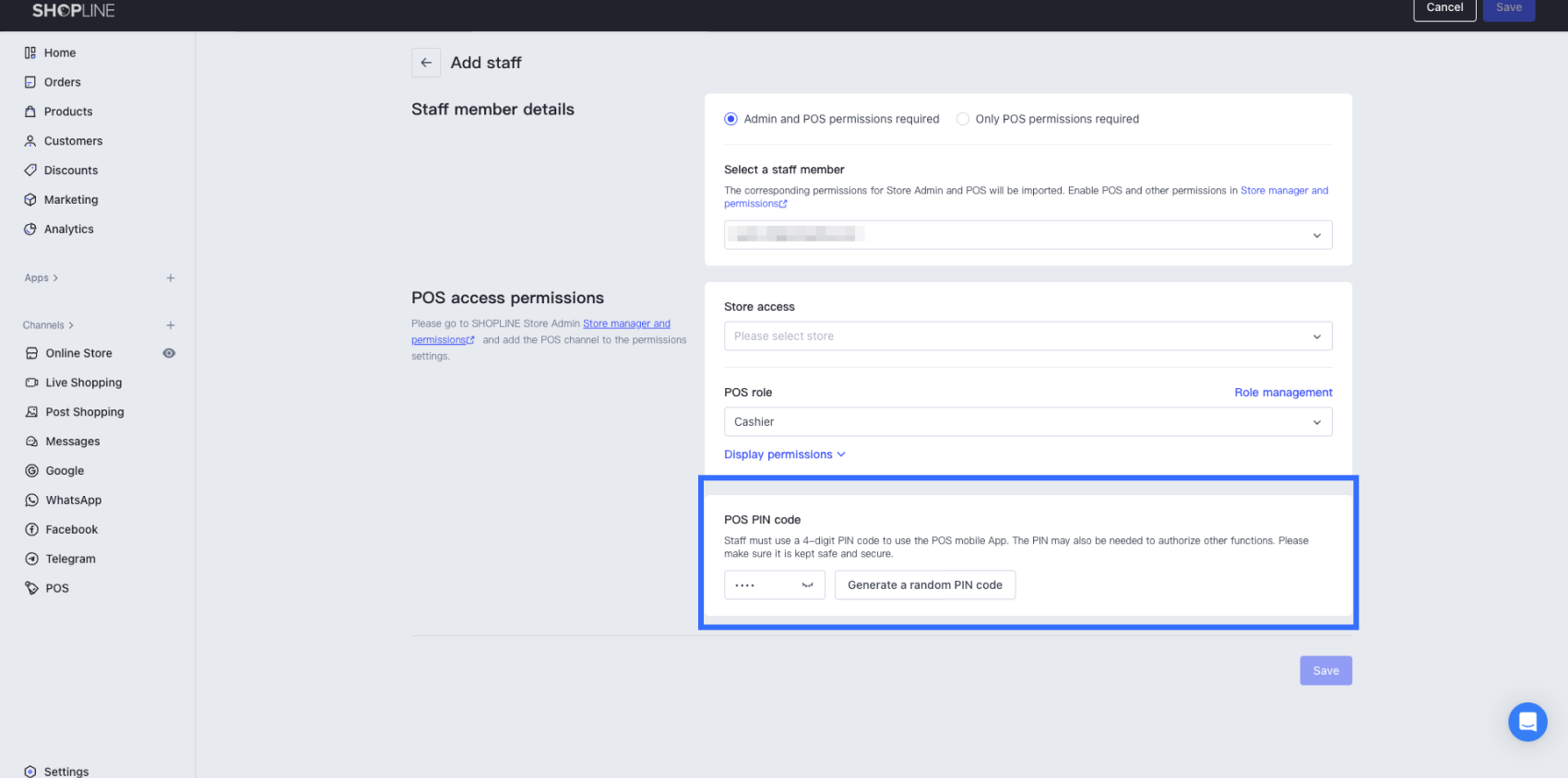Click Generate a random PIN code

(924, 585)
